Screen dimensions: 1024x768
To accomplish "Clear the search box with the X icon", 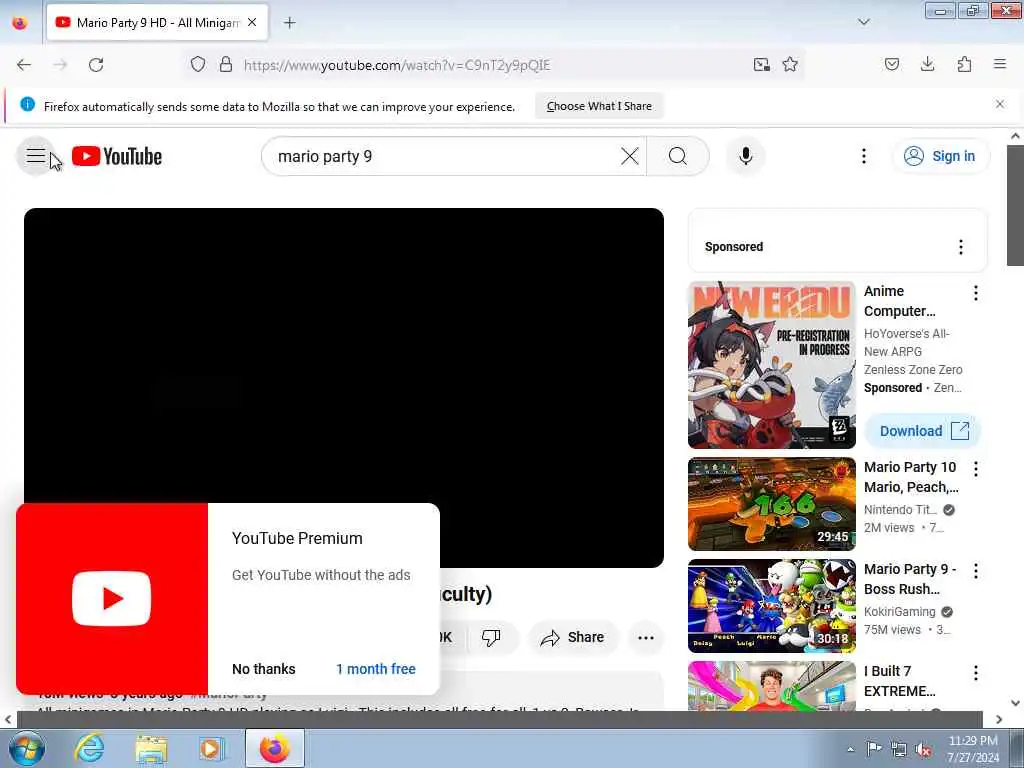I will coord(630,156).
